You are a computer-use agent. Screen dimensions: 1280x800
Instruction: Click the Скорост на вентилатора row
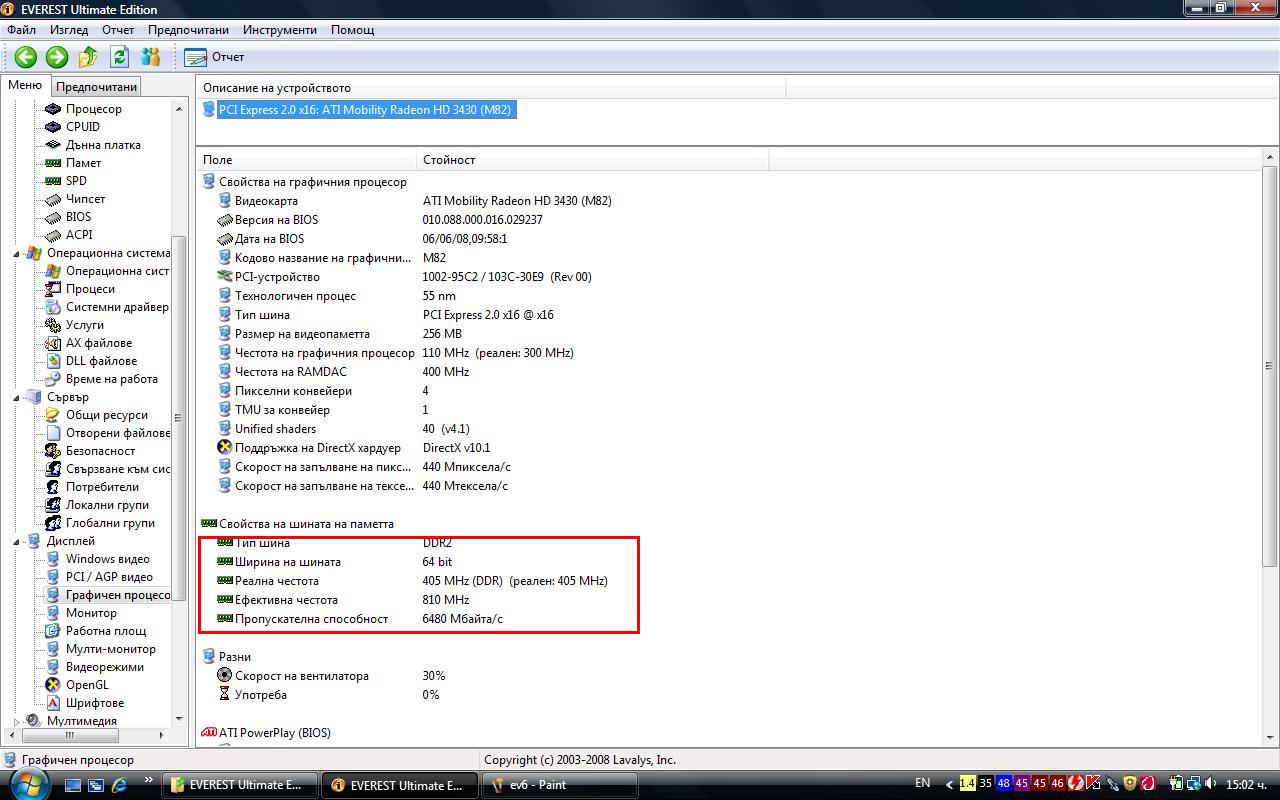(331, 676)
